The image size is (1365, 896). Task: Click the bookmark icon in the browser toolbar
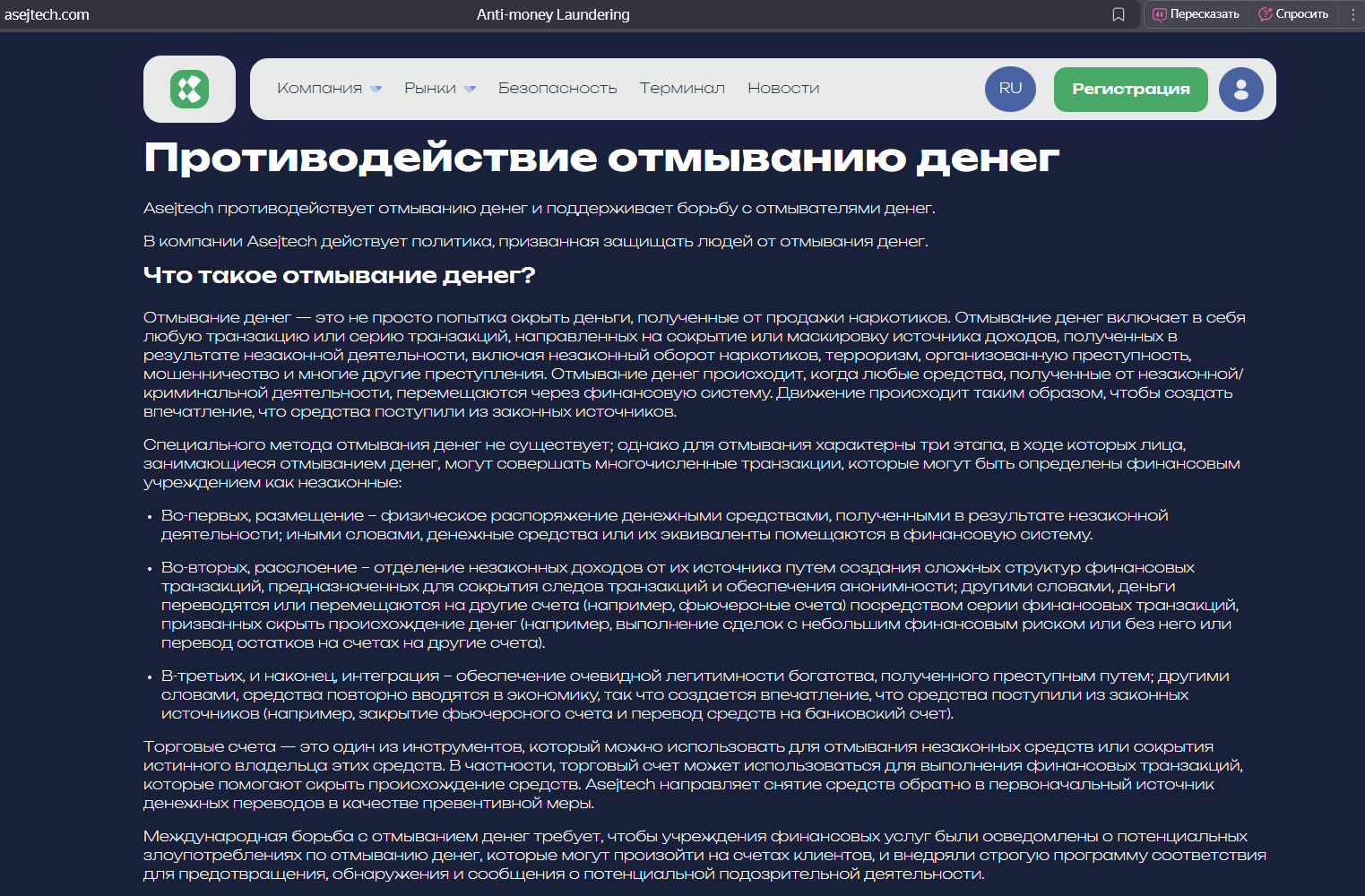1119,14
